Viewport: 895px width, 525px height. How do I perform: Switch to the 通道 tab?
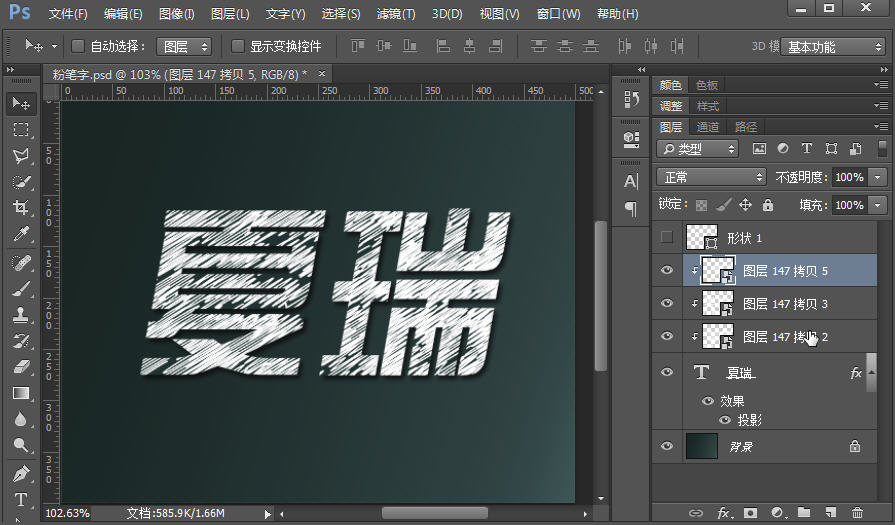pos(708,127)
